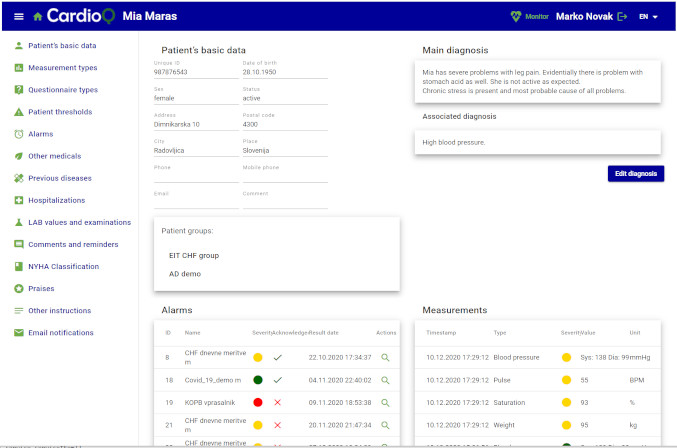Click the LAB values flask icon
Image resolution: width=677 pixels, height=448 pixels.
[19, 222]
